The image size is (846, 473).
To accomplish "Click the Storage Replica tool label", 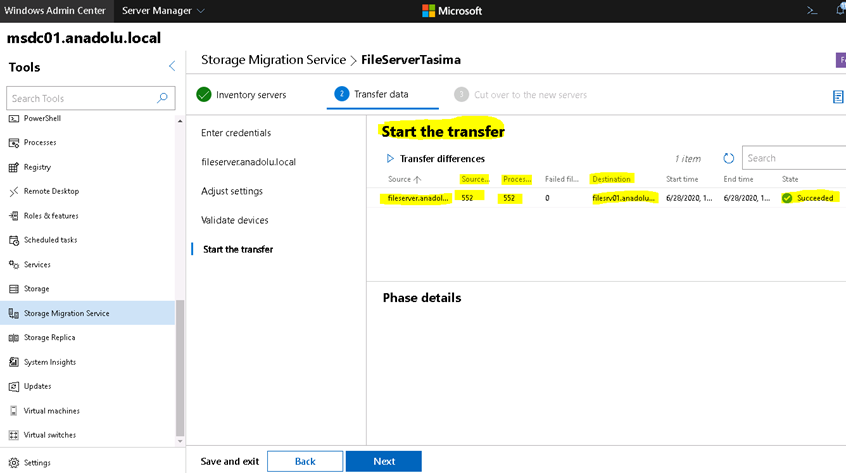I will 49,338.
